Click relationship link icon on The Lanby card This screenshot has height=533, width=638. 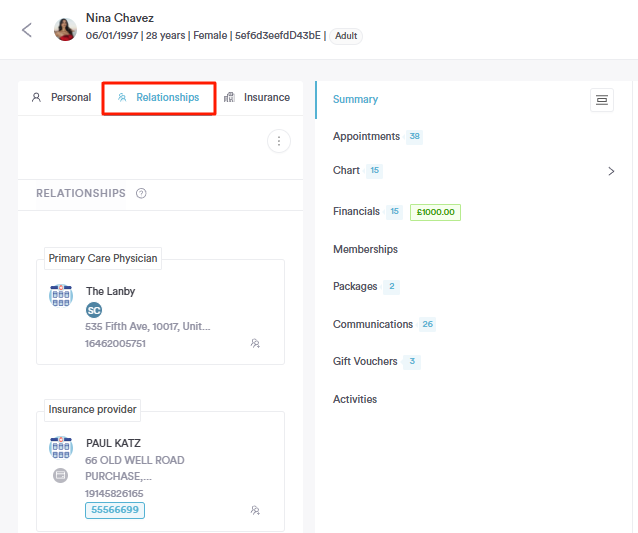[255, 343]
